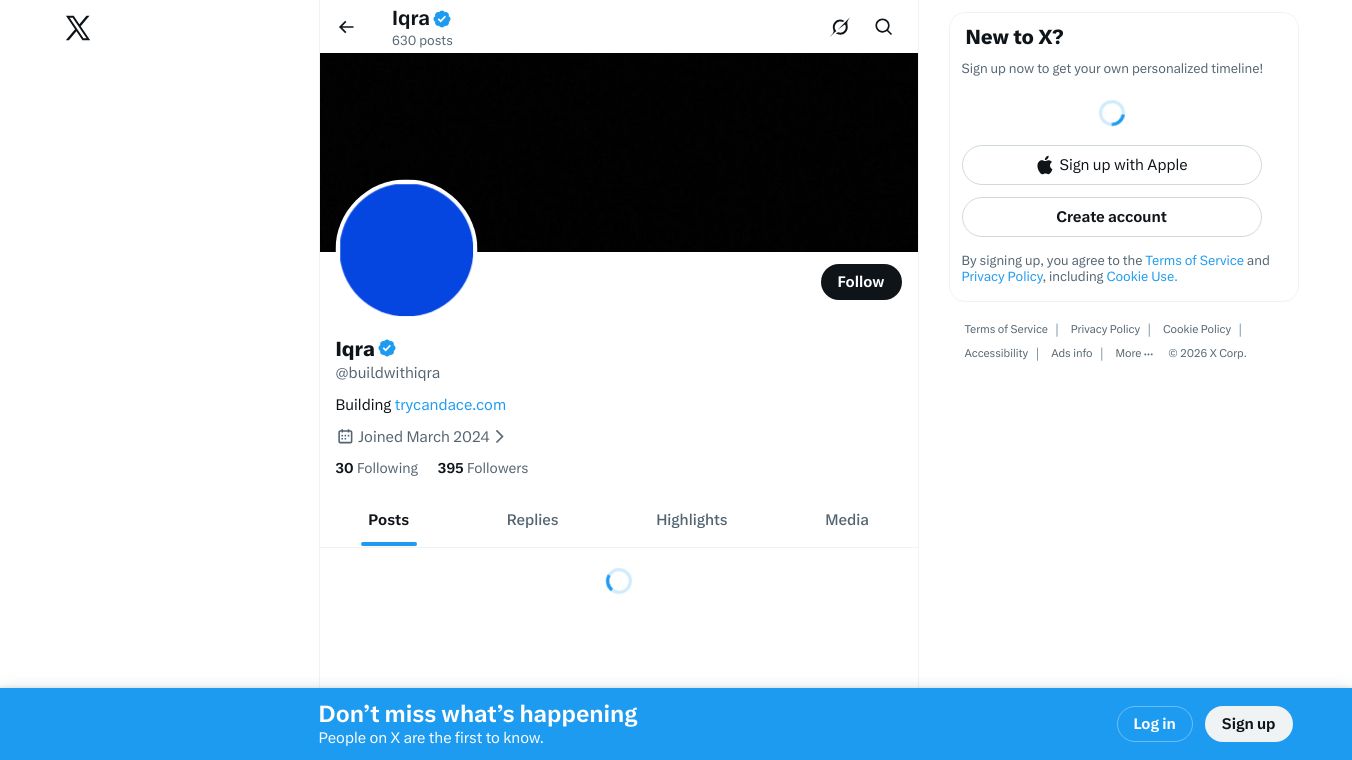
Task: Open the Highlights tab
Action: tap(691, 520)
